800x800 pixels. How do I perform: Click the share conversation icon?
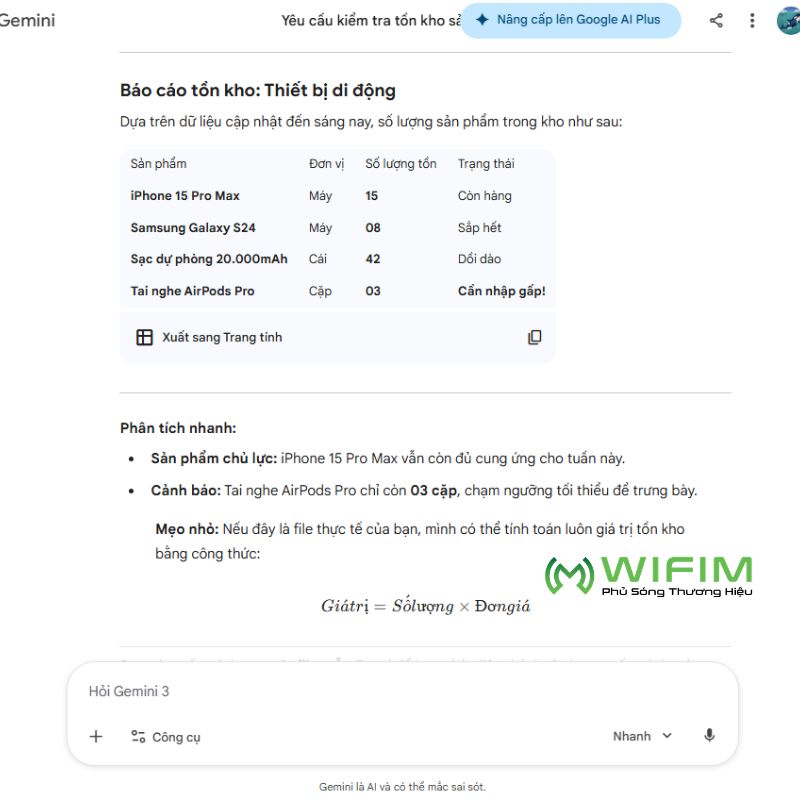pyautogui.click(x=716, y=20)
